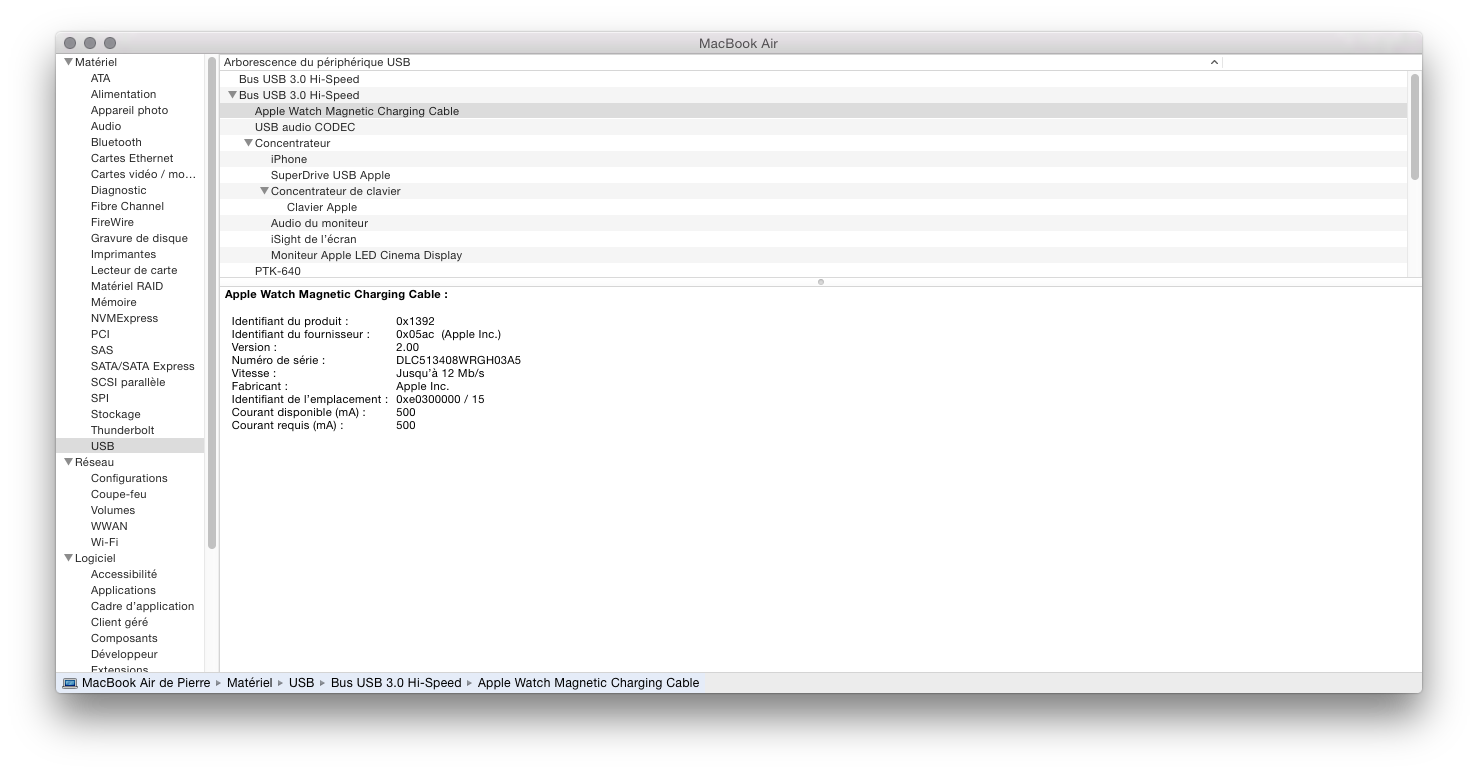Select Accessibilité under Logiciel
The width and height of the screenshot is (1478, 773).
point(124,574)
